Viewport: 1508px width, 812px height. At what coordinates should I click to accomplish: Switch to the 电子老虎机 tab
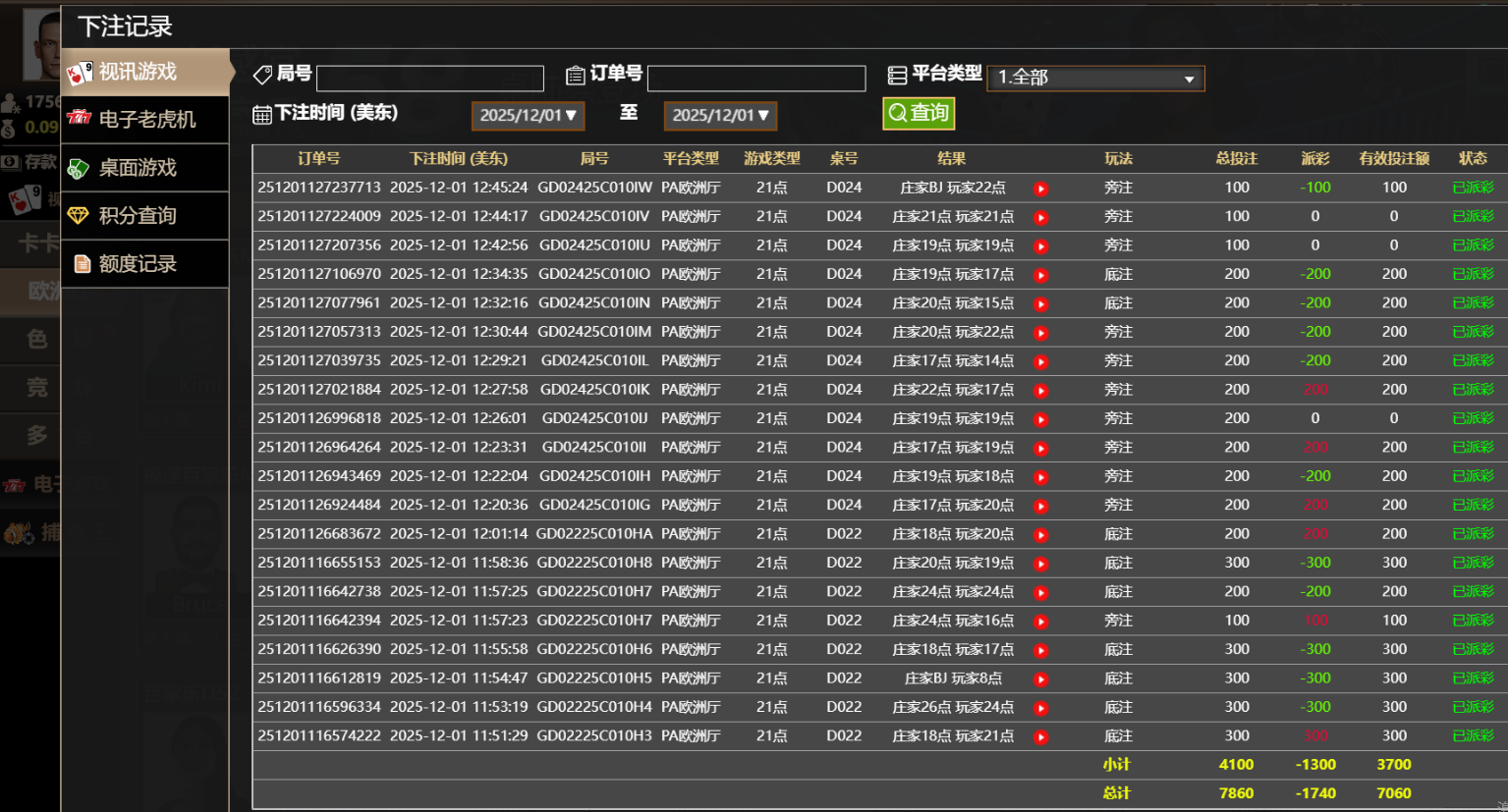click(145, 120)
